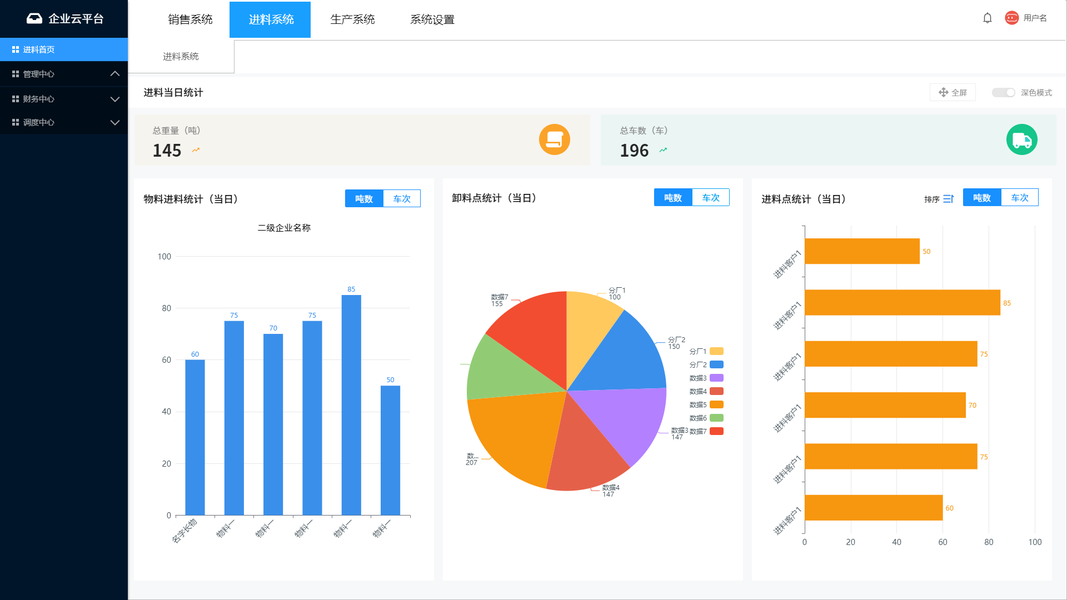
Task: Click the blue bar labeled 85
Action: coord(351,405)
